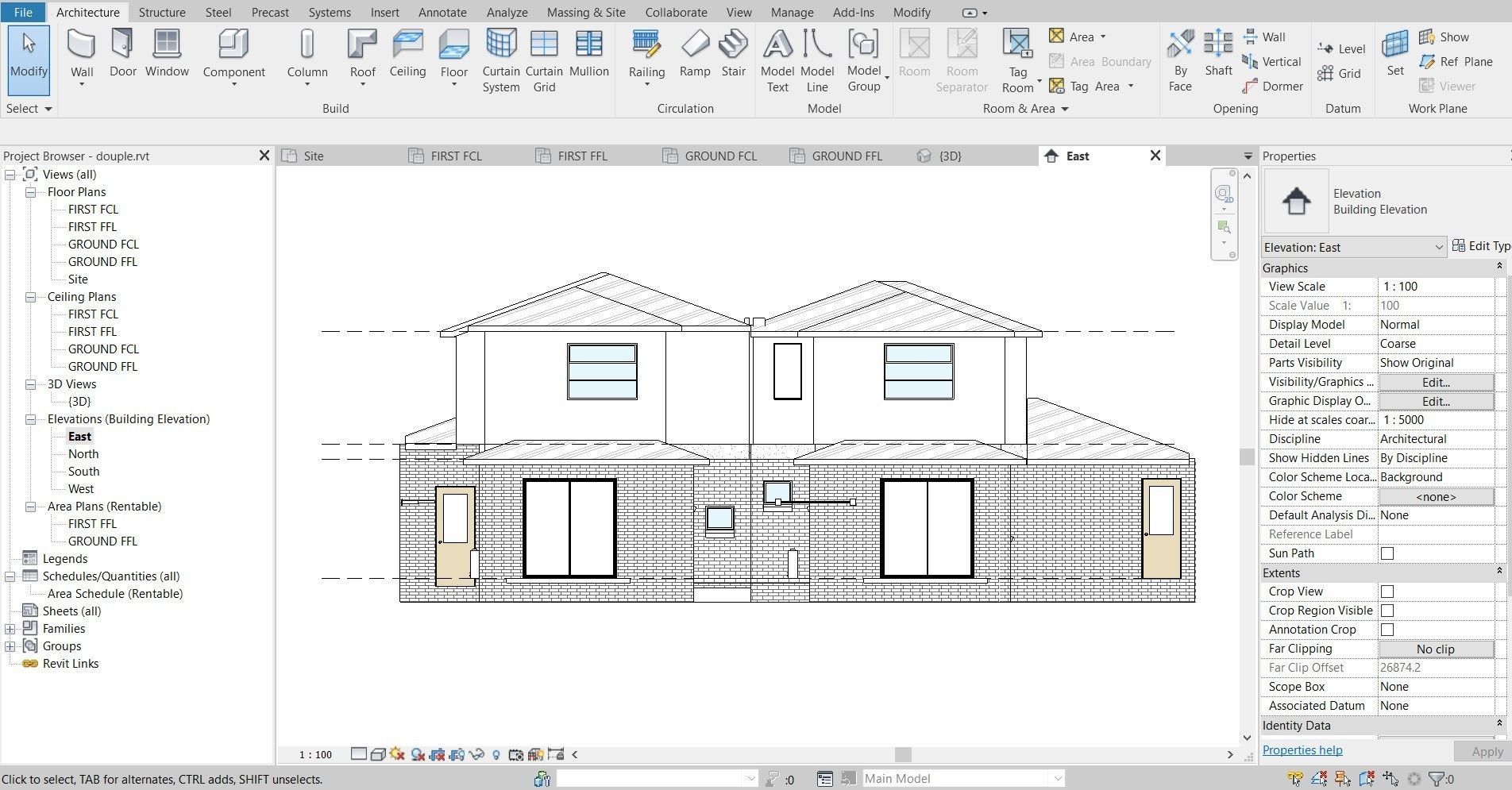Viewport: 1512px width, 790px height.
Task: Select Area Schedule (Rentable) in browser
Action: coord(115,594)
